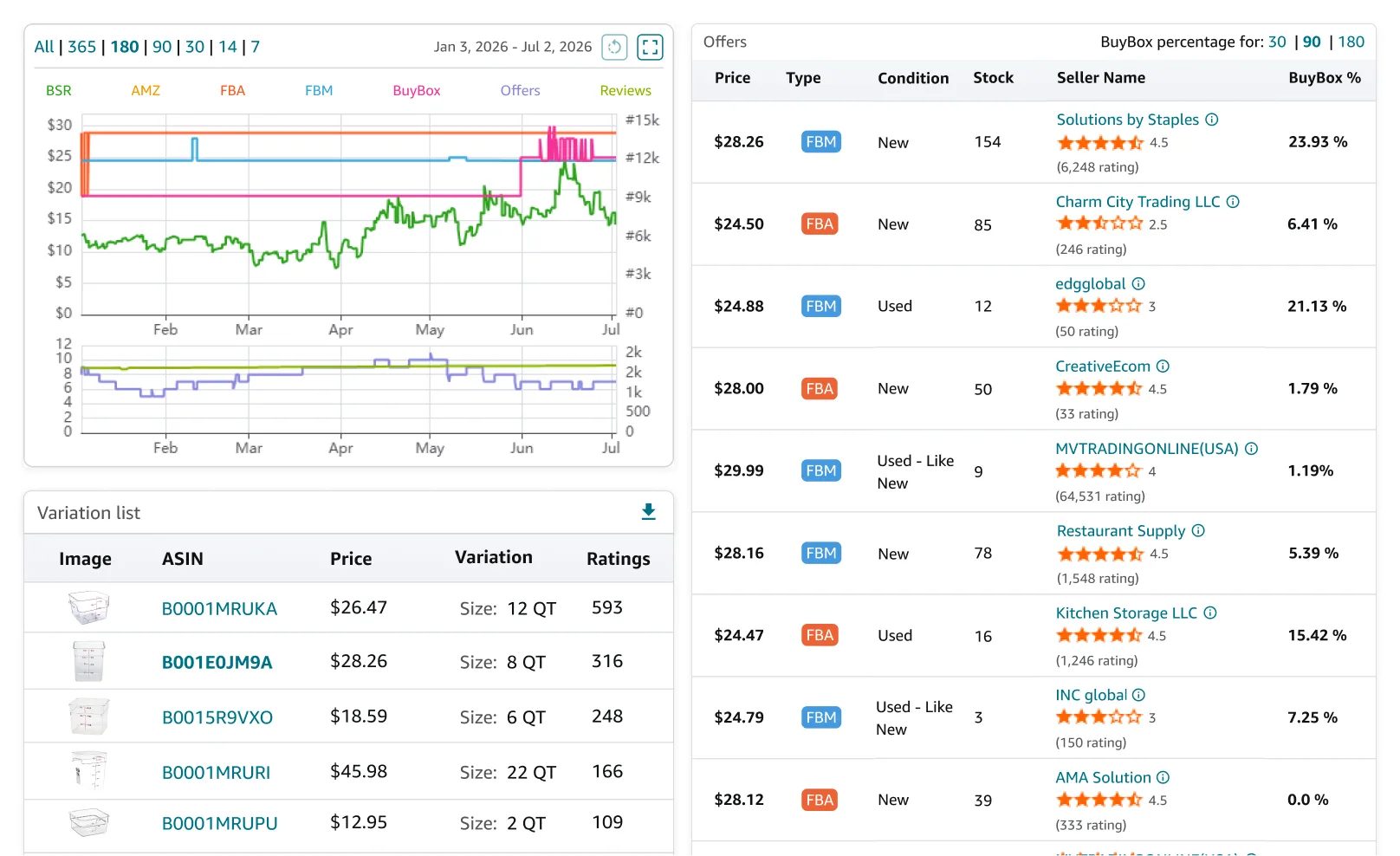Click info icon next to Restaurant Supply
The width and height of the screenshot is (1400, 856).
click(1198, 531)
